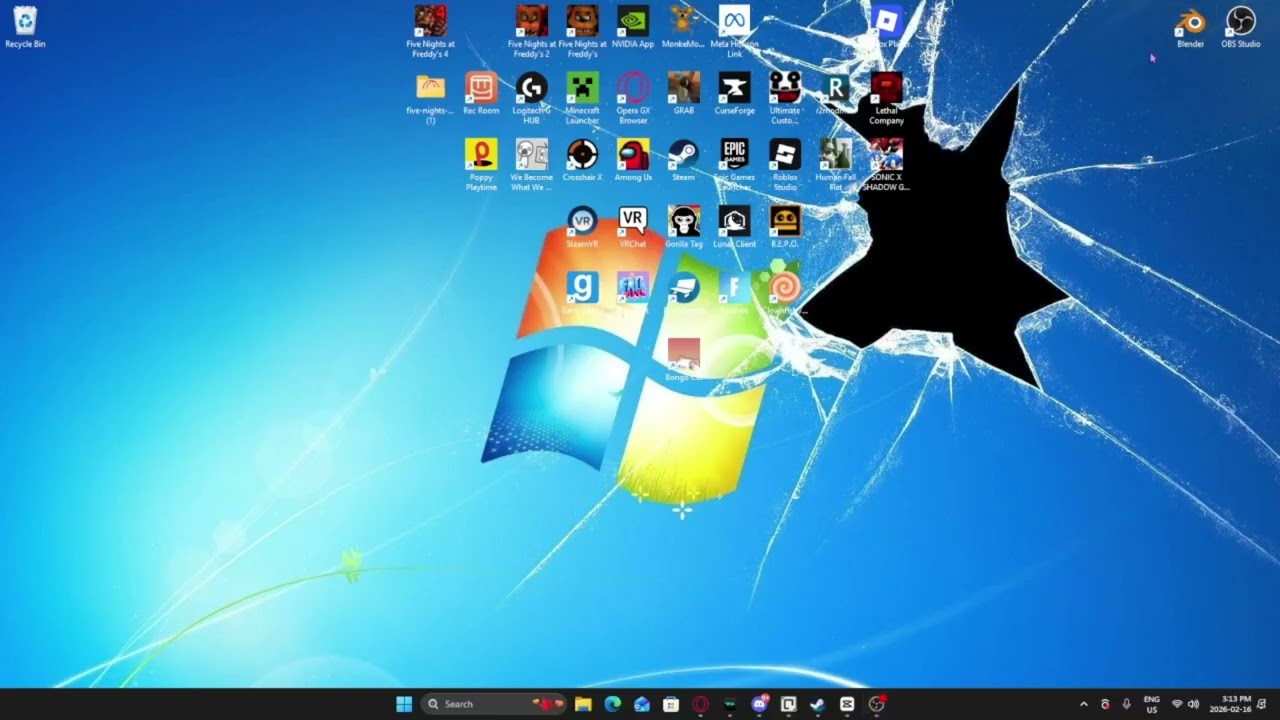Select the Fall Guys shortcut
This screenshot has height=720, width=1280.
[x=633, y=293]
